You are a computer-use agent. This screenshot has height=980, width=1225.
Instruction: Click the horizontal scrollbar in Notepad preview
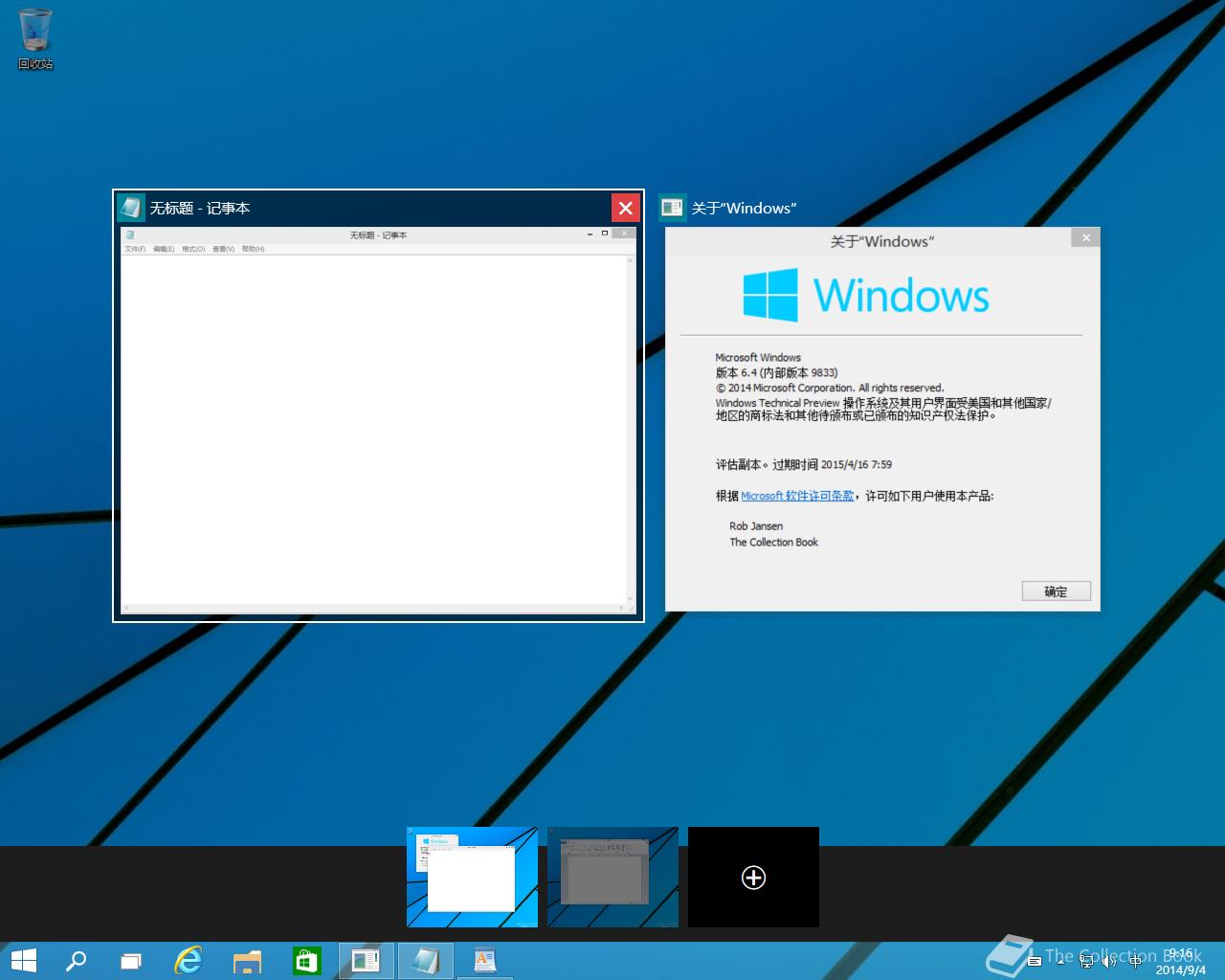pos(374,608)
